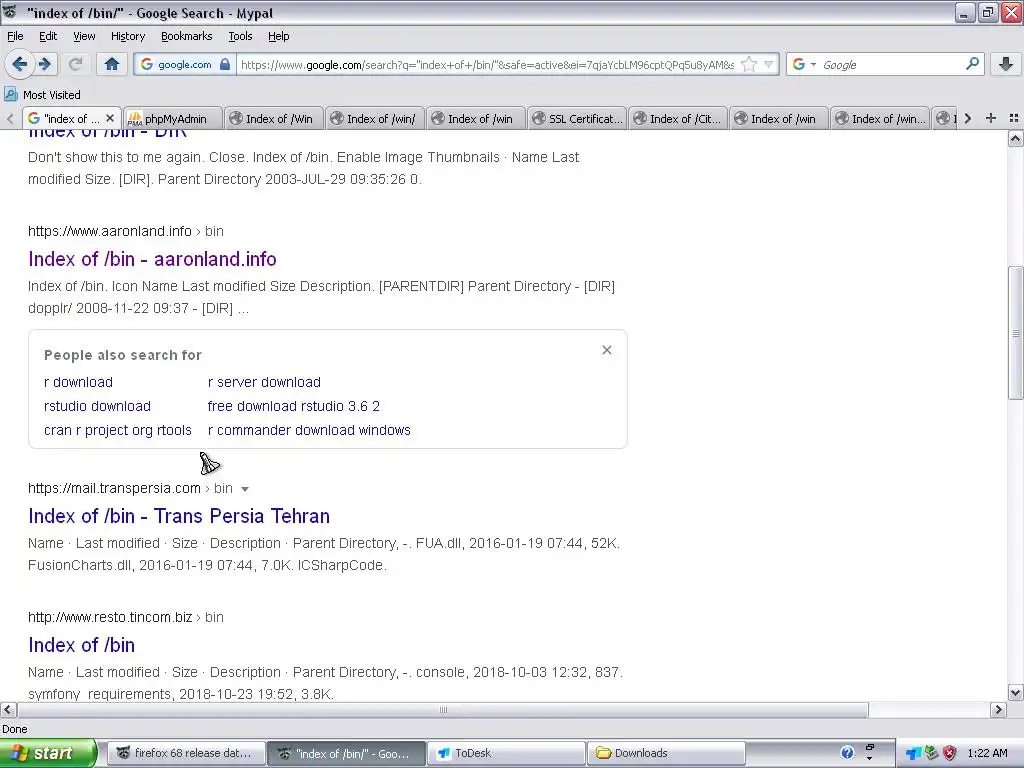Image resolution: width=1024 pixels, height=768 pixels.
Task: Click the magnifier search-go icon
Action: [x=972, y=63]
